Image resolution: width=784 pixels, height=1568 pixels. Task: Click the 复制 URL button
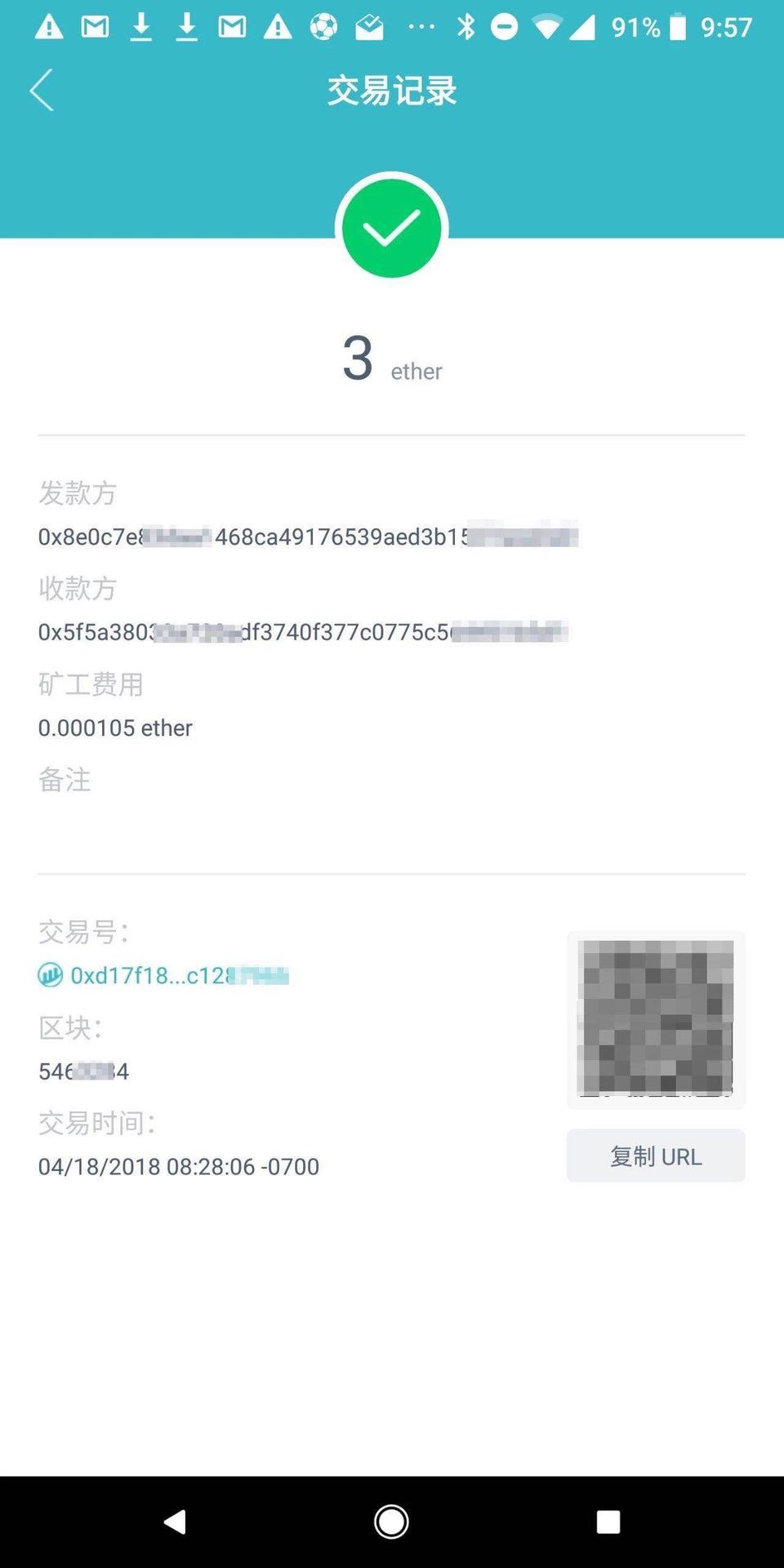coord(656,1156)
